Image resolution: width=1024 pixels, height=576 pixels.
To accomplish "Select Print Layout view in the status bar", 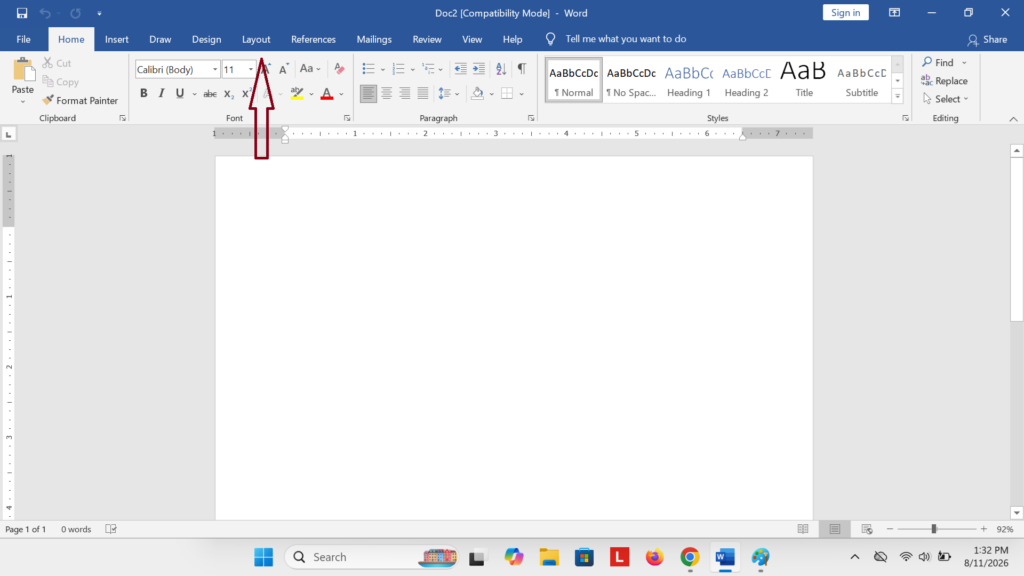I will pyautogui.click(x=835, y=529).
